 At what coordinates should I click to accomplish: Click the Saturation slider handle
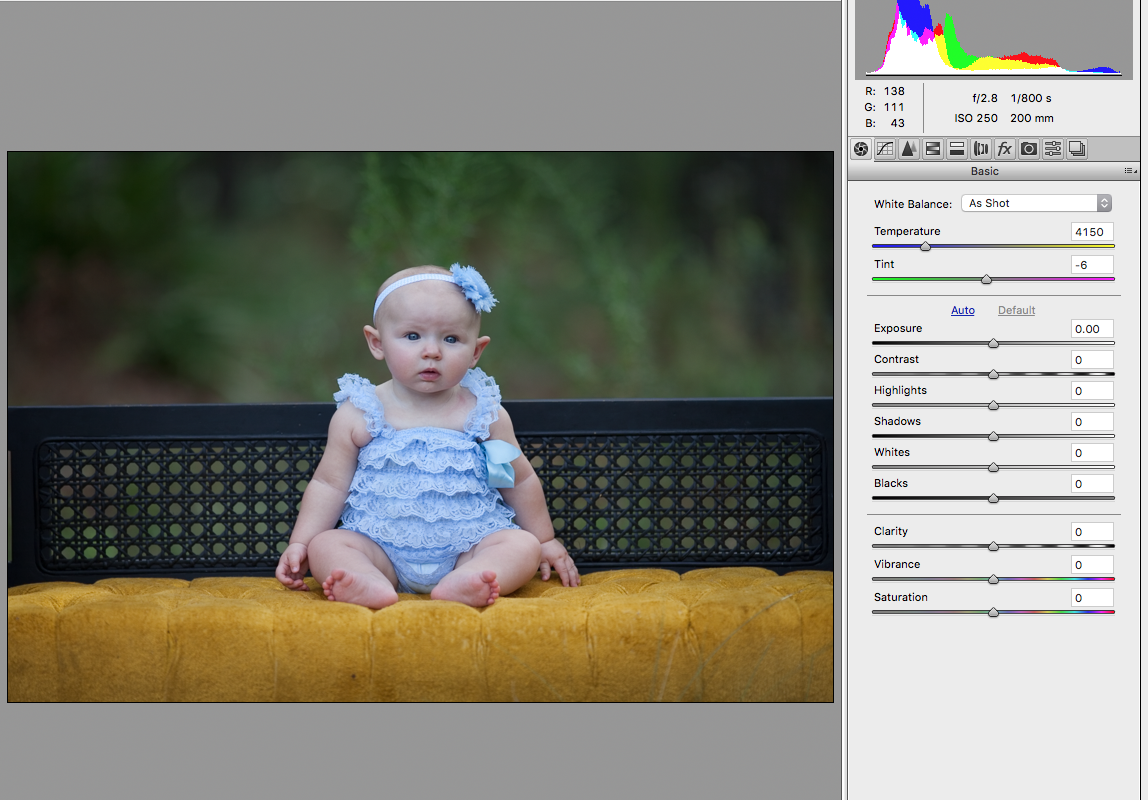coord(994,613)
